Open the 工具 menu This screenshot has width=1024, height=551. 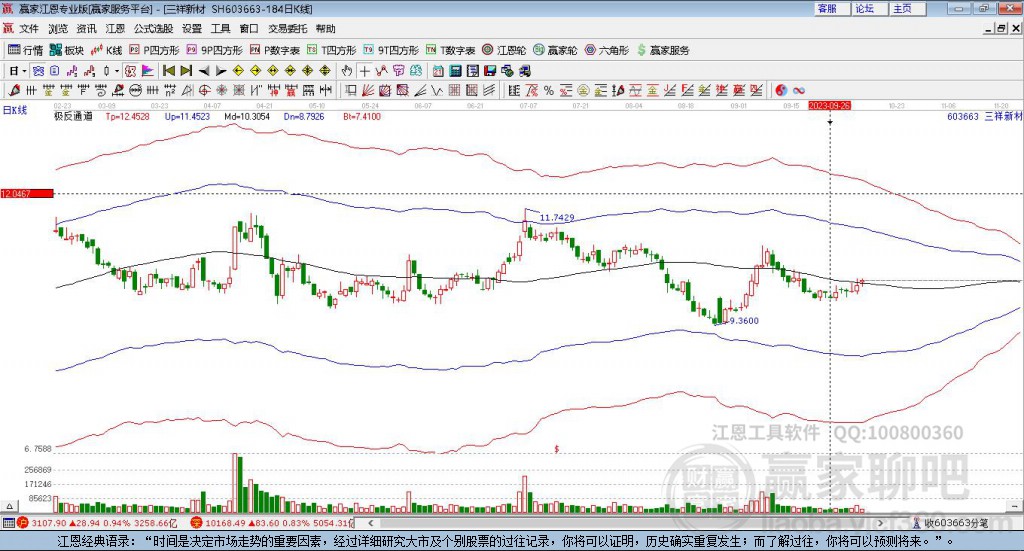tap(220, 29)
